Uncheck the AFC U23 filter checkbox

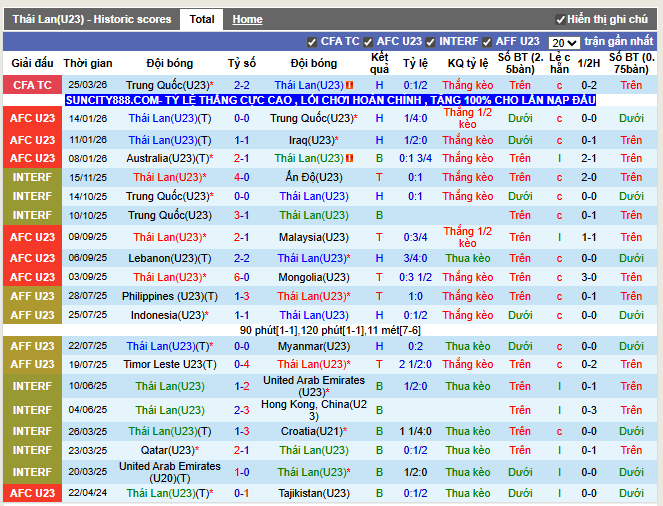(x=368, y=42)
